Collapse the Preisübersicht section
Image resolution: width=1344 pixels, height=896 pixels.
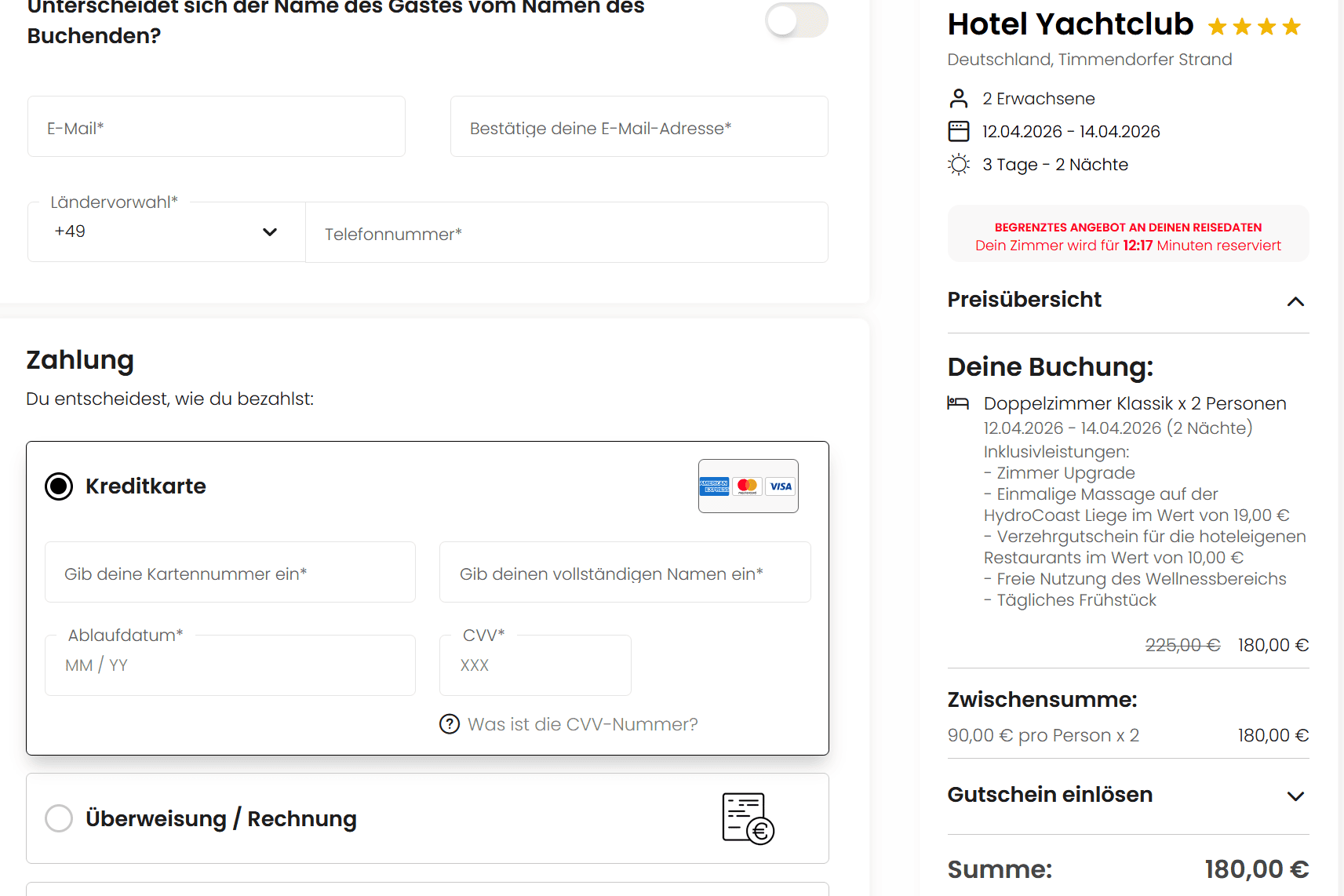tap(1295, 301)
